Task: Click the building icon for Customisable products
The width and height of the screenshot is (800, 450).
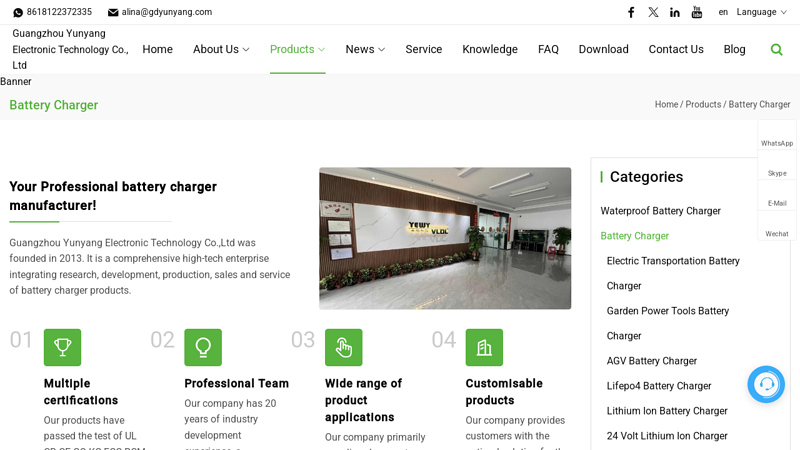Action: (484, 347)
